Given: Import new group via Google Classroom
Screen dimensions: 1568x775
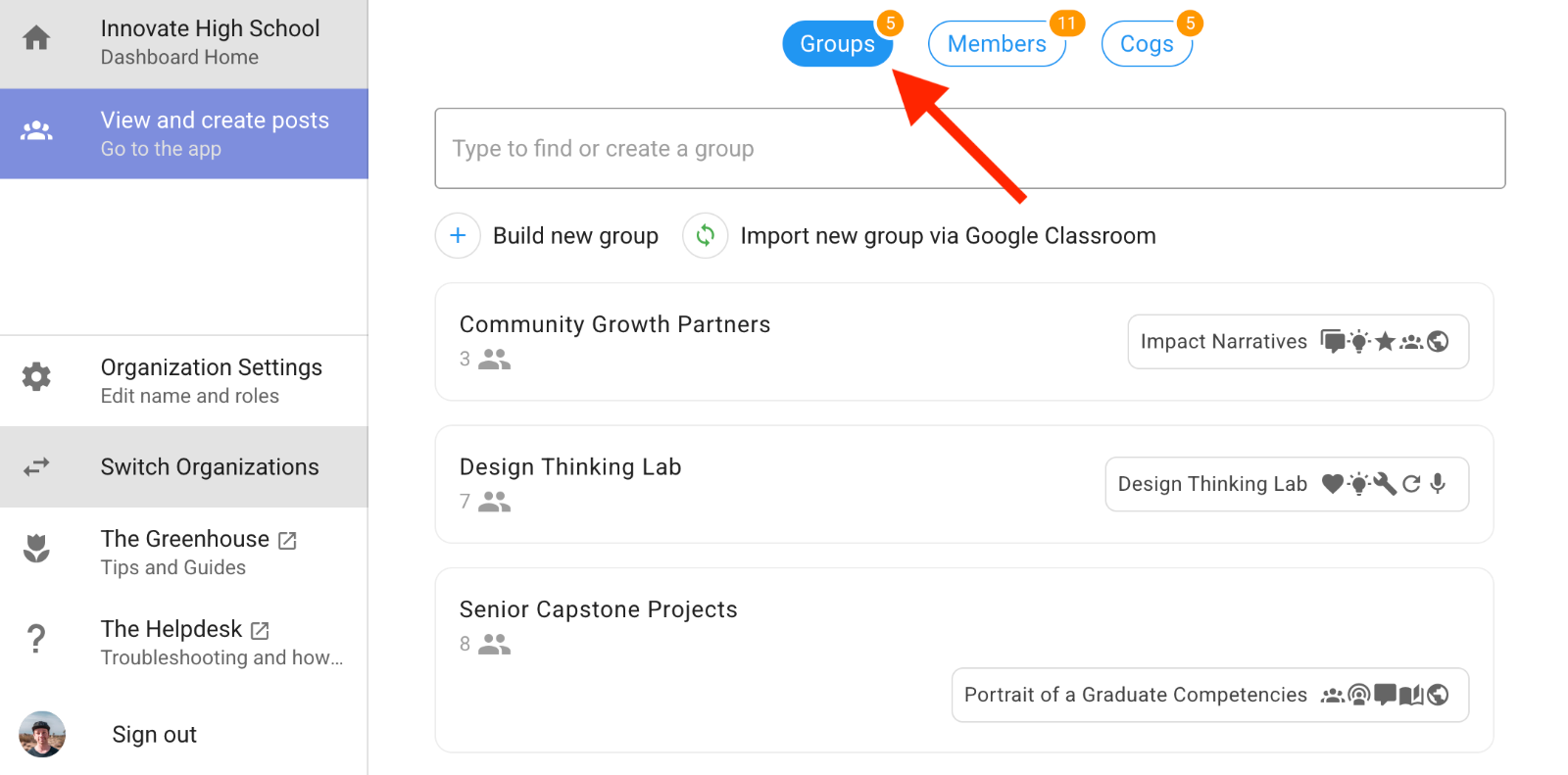Looking at the screenshot, I should coord(947,235).
